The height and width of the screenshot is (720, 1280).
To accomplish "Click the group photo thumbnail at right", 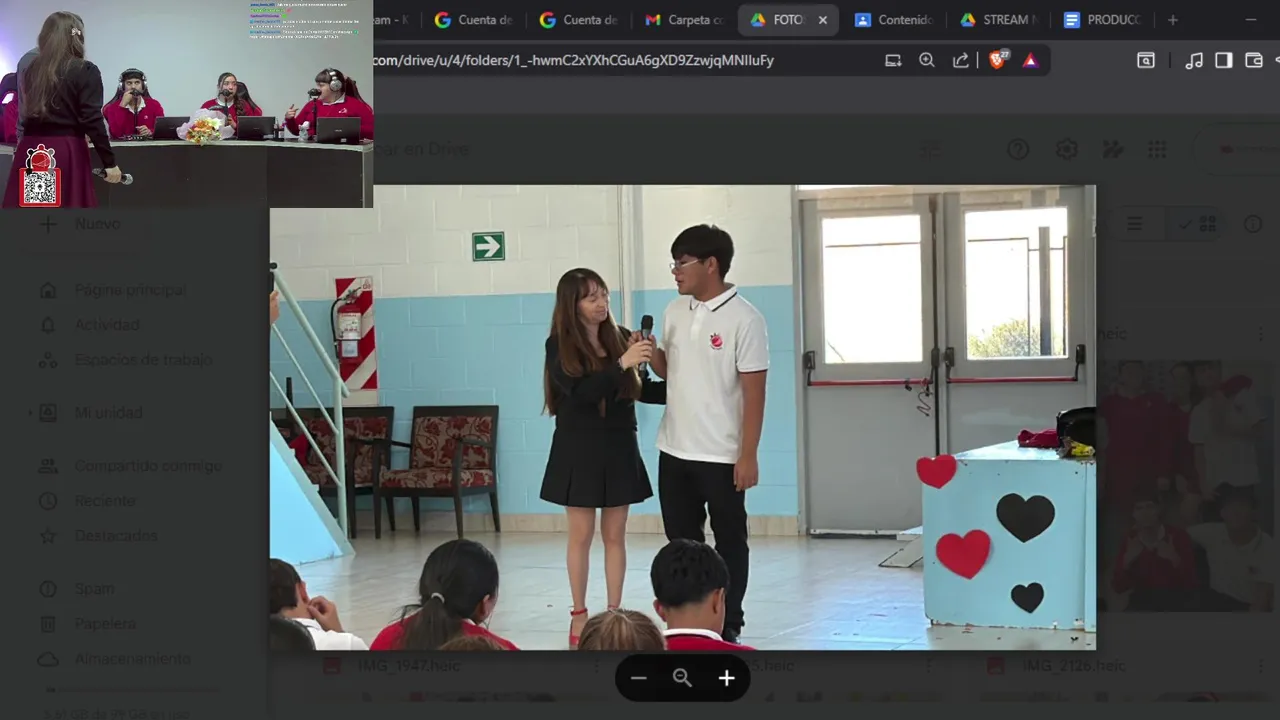I will coord(1187,485).
